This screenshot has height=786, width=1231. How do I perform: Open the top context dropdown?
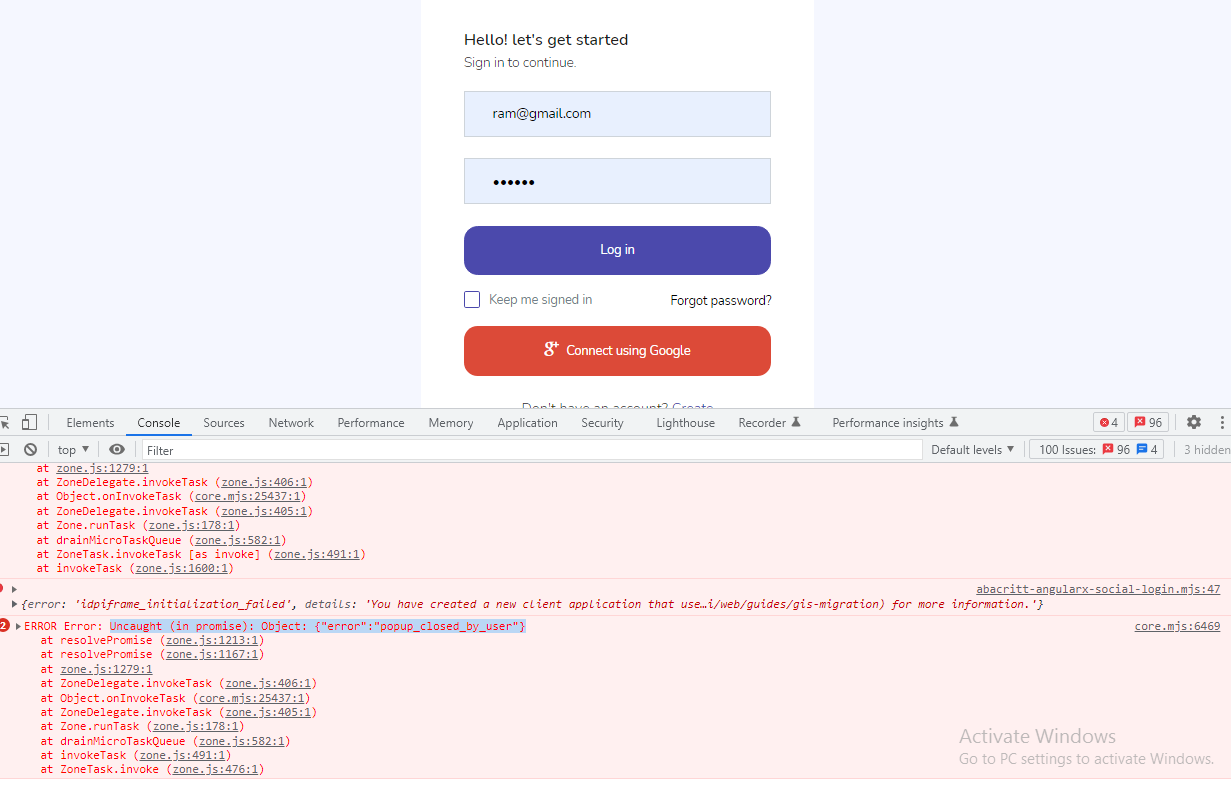(x=73, y=450)
